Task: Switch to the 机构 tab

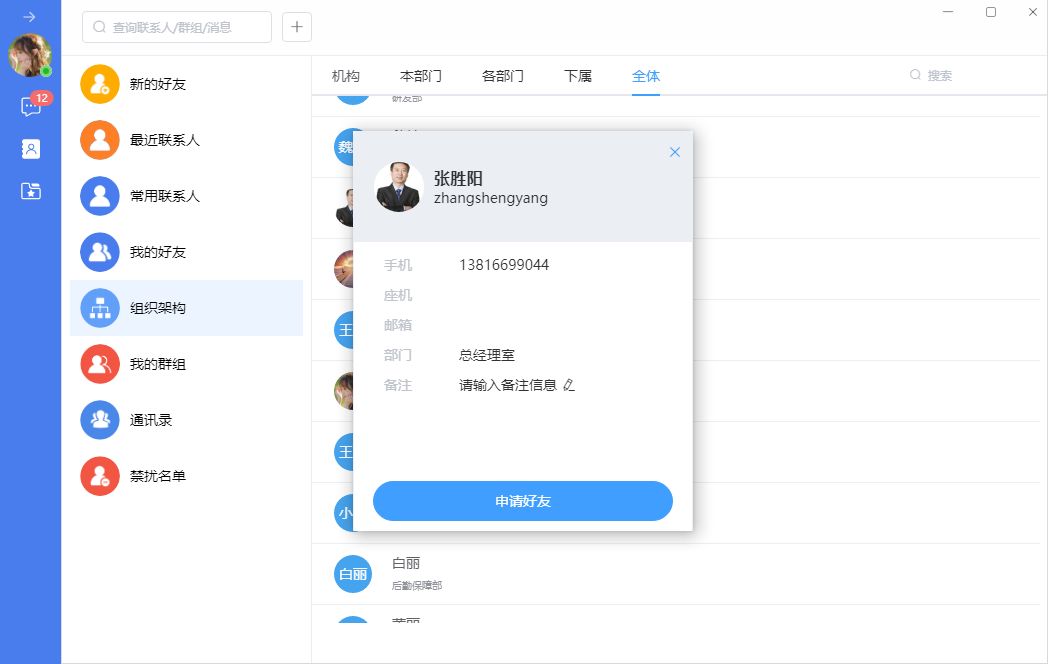Action: pyautogui.click(x=346, y=76)
